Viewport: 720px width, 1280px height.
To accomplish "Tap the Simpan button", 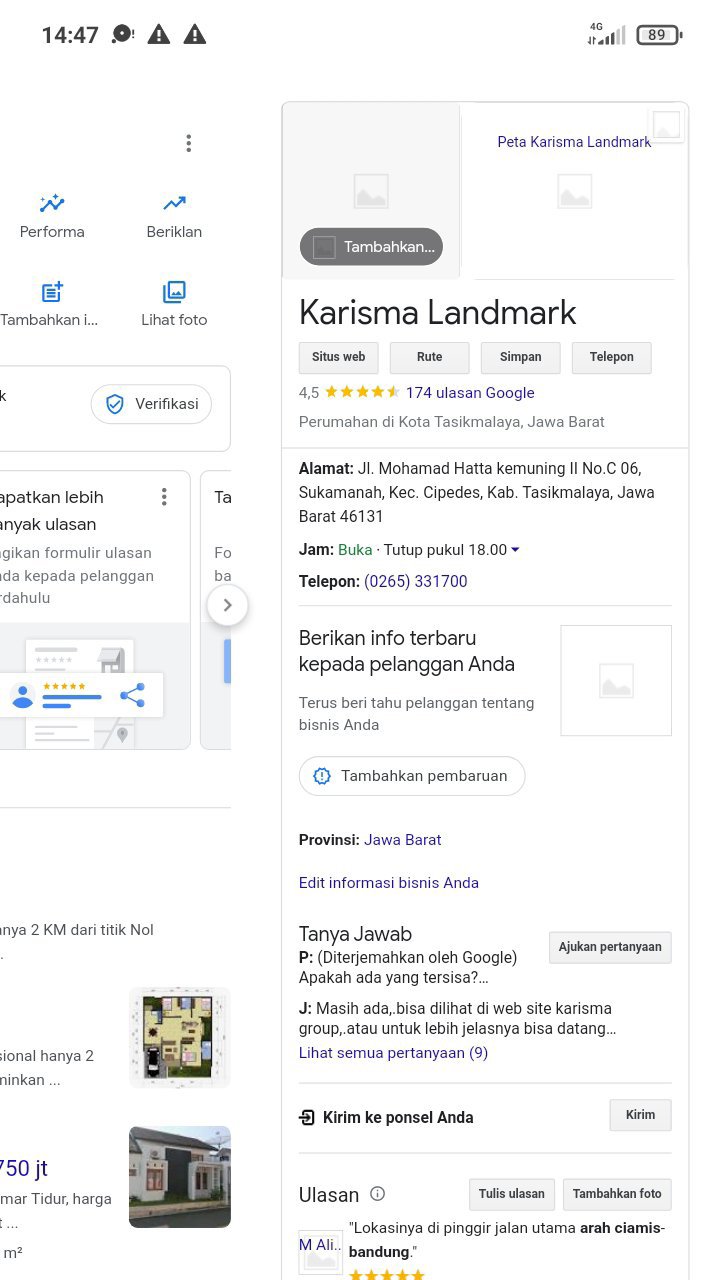I will 520,357.
